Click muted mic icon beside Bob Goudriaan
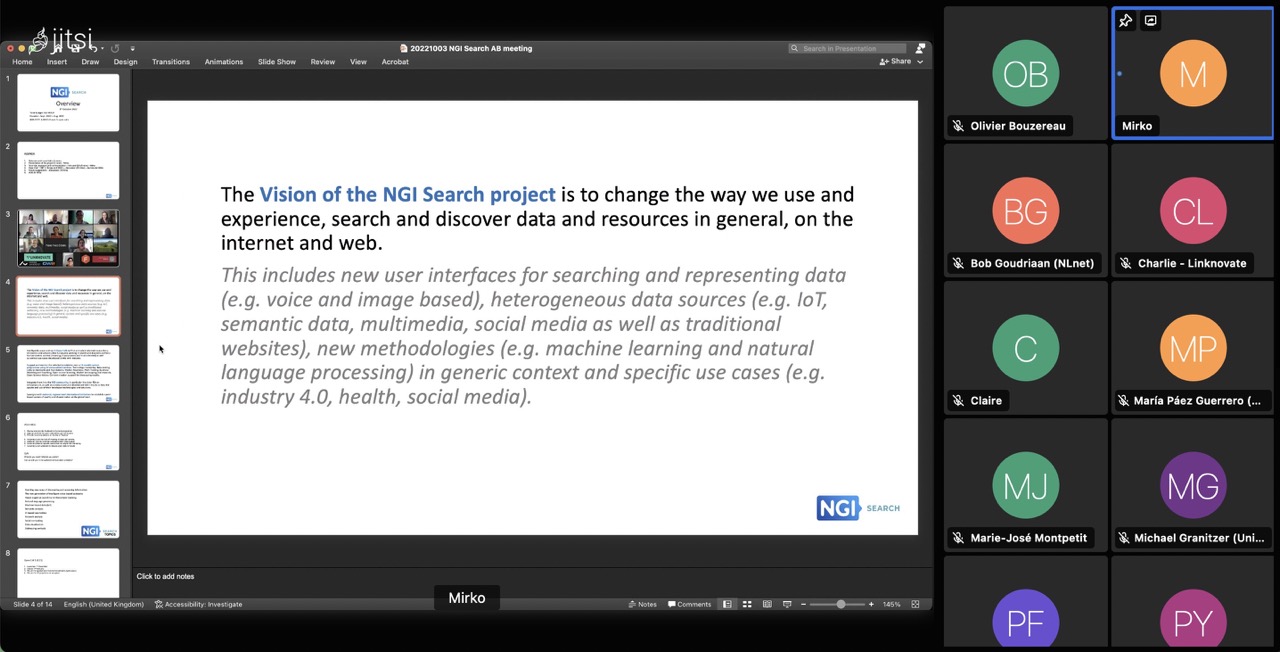 click(958, 263)
